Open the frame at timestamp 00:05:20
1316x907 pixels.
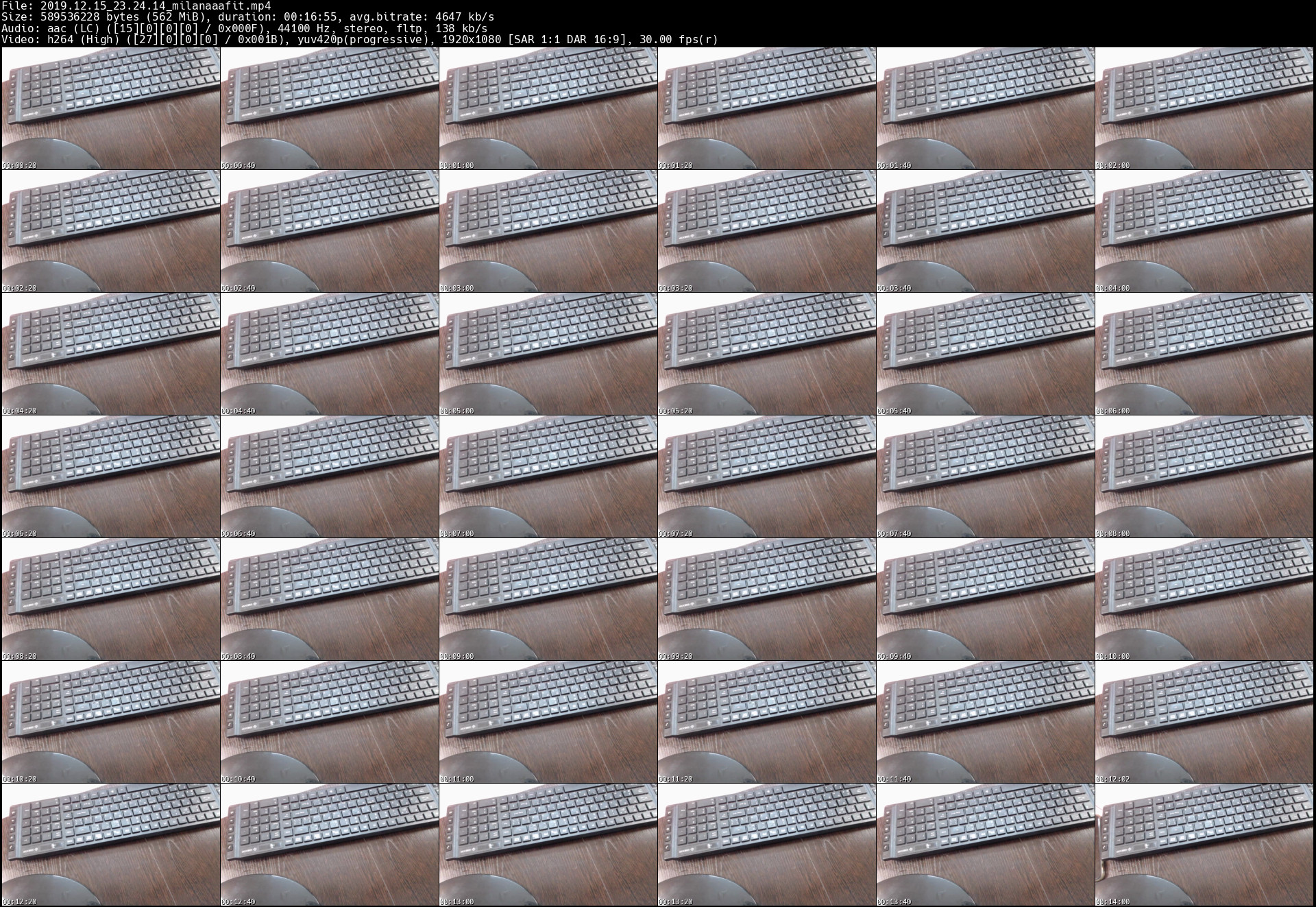(x=767, y=354)
